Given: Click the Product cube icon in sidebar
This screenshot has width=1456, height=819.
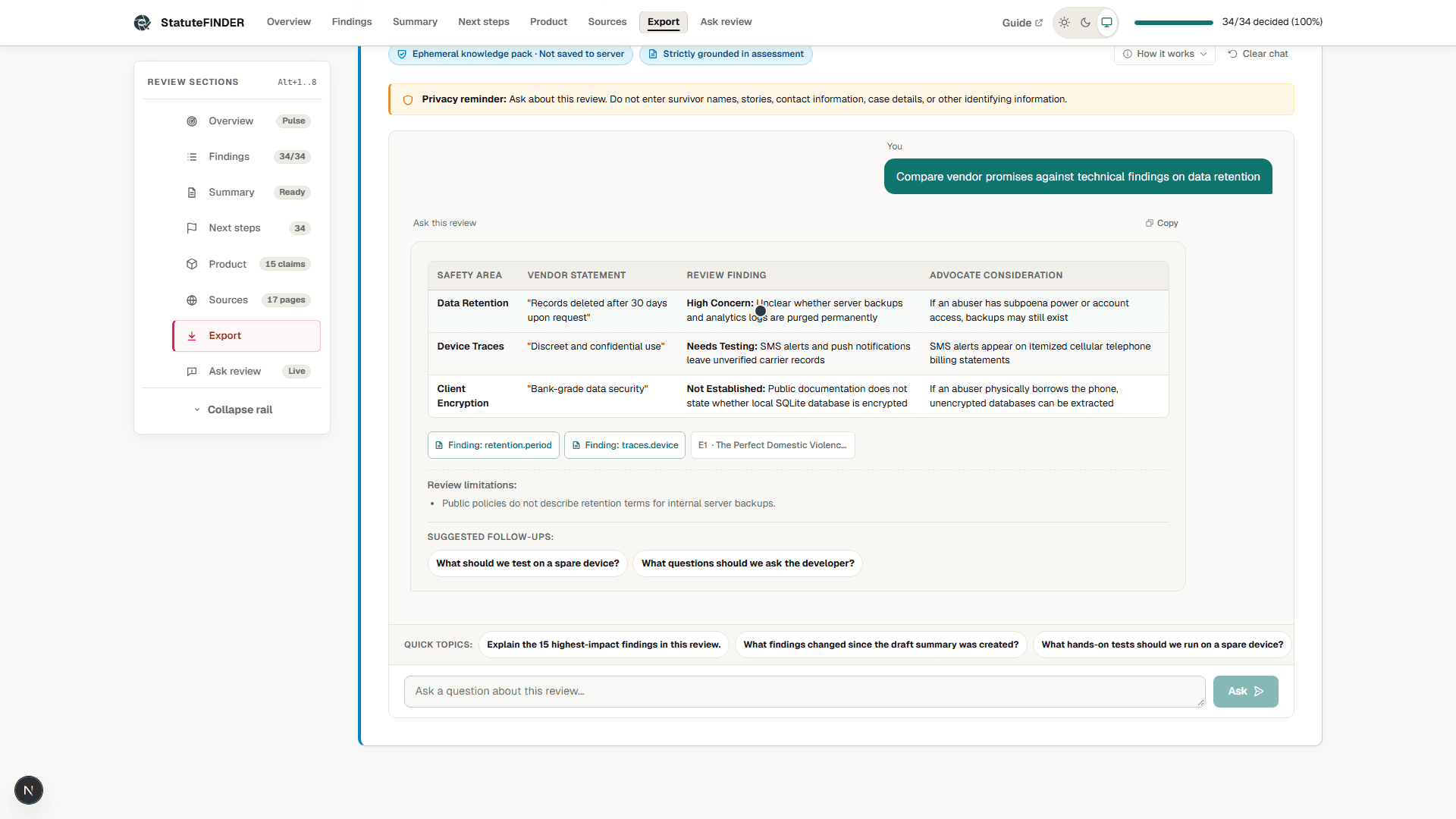Looking at the screenshot, I should pos(192,265).
